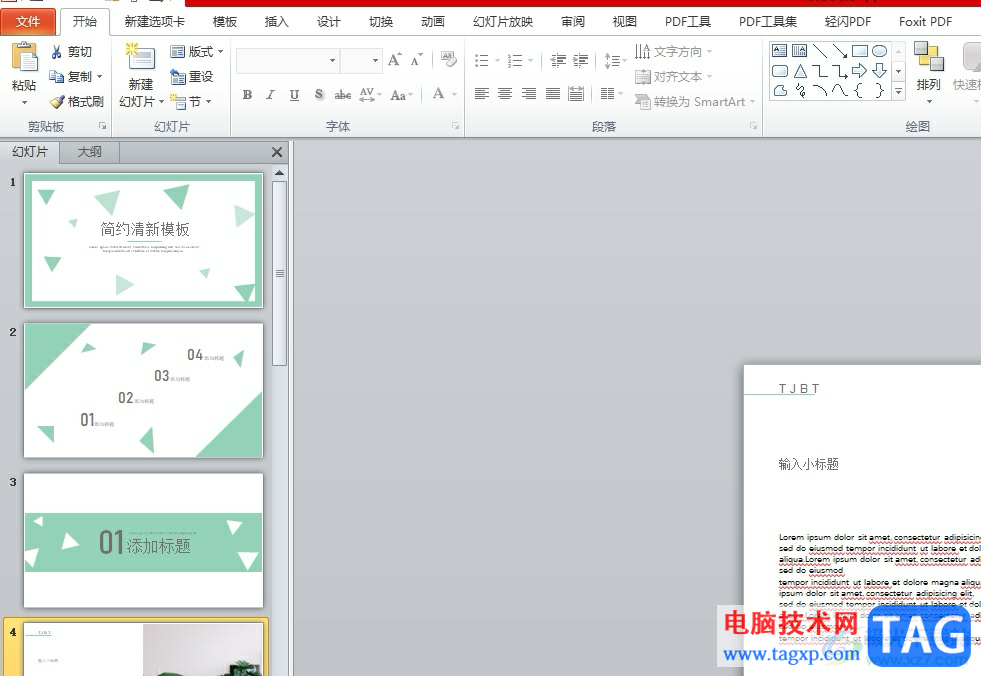This screenshot has height=676, width=981.
Task: Select slide 2 thumbnail
Action: click(143, 390)
